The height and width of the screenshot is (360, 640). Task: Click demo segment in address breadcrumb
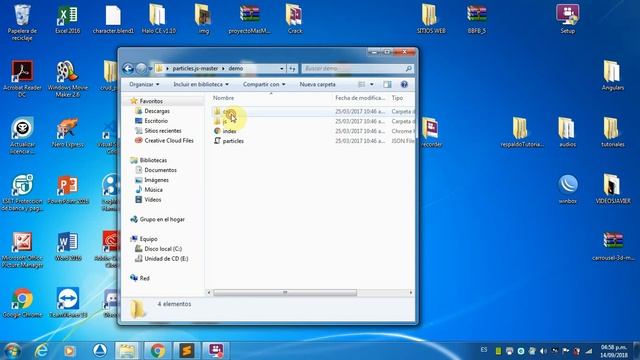236,69
